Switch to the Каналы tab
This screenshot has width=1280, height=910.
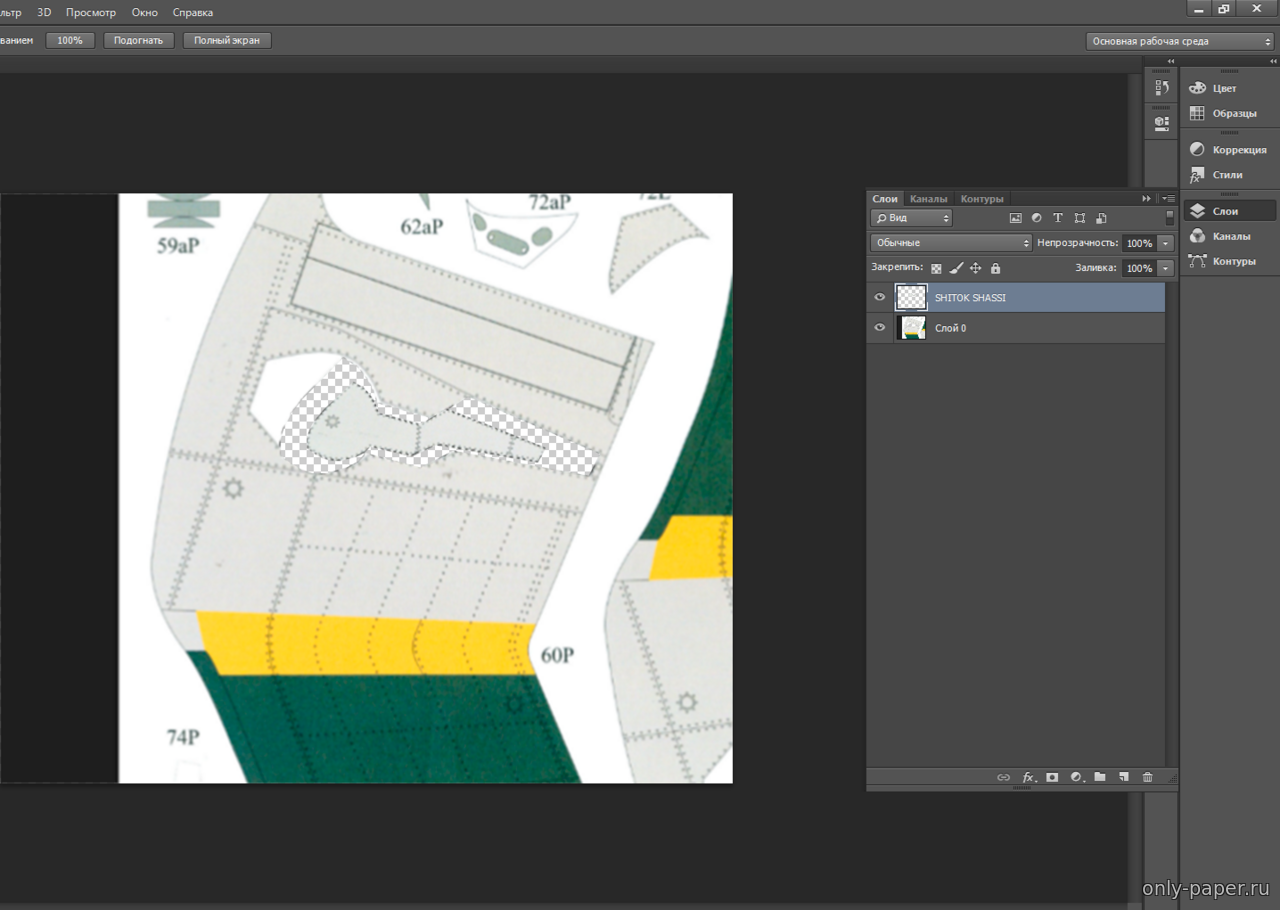[x=928, y=199]
